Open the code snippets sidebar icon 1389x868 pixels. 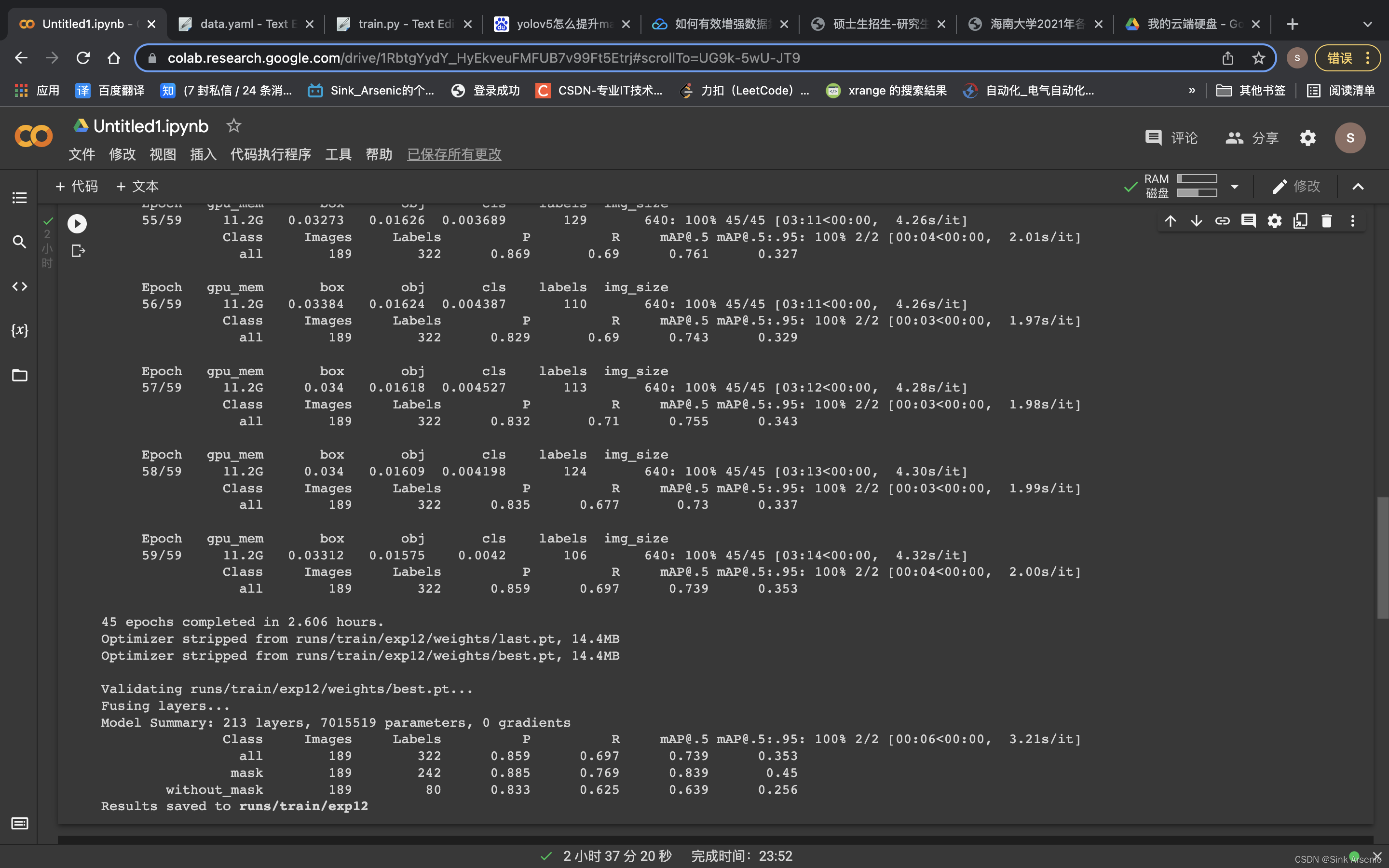click(19, 286)
